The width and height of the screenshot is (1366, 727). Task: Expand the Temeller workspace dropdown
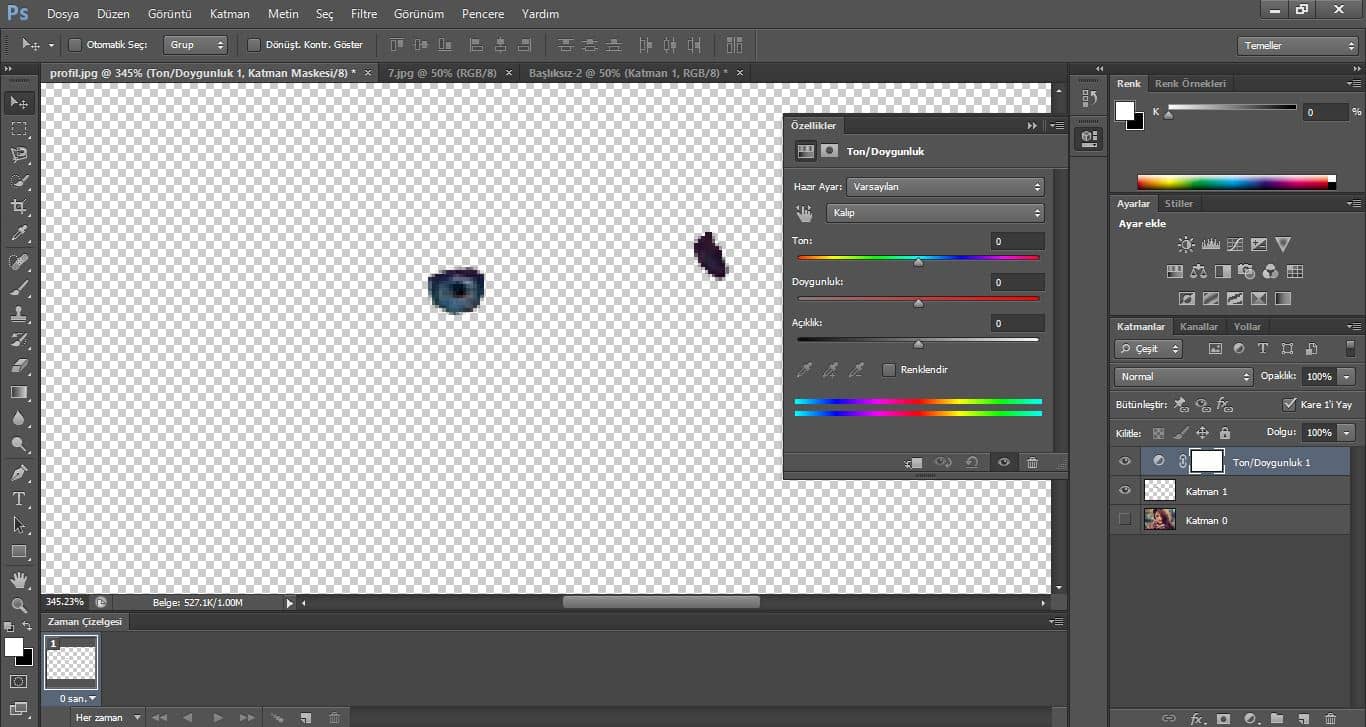pyautogui.click(x=1297, y=46)
